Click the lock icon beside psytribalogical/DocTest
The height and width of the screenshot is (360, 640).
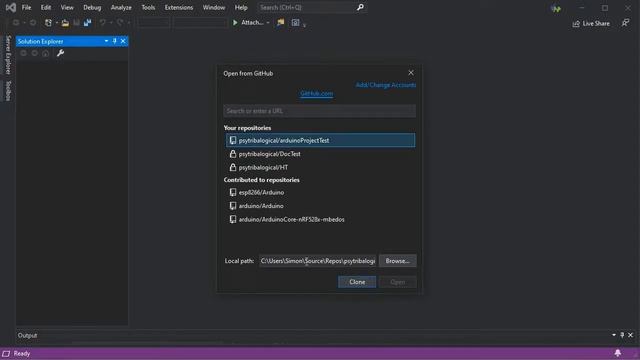[233, 154]
